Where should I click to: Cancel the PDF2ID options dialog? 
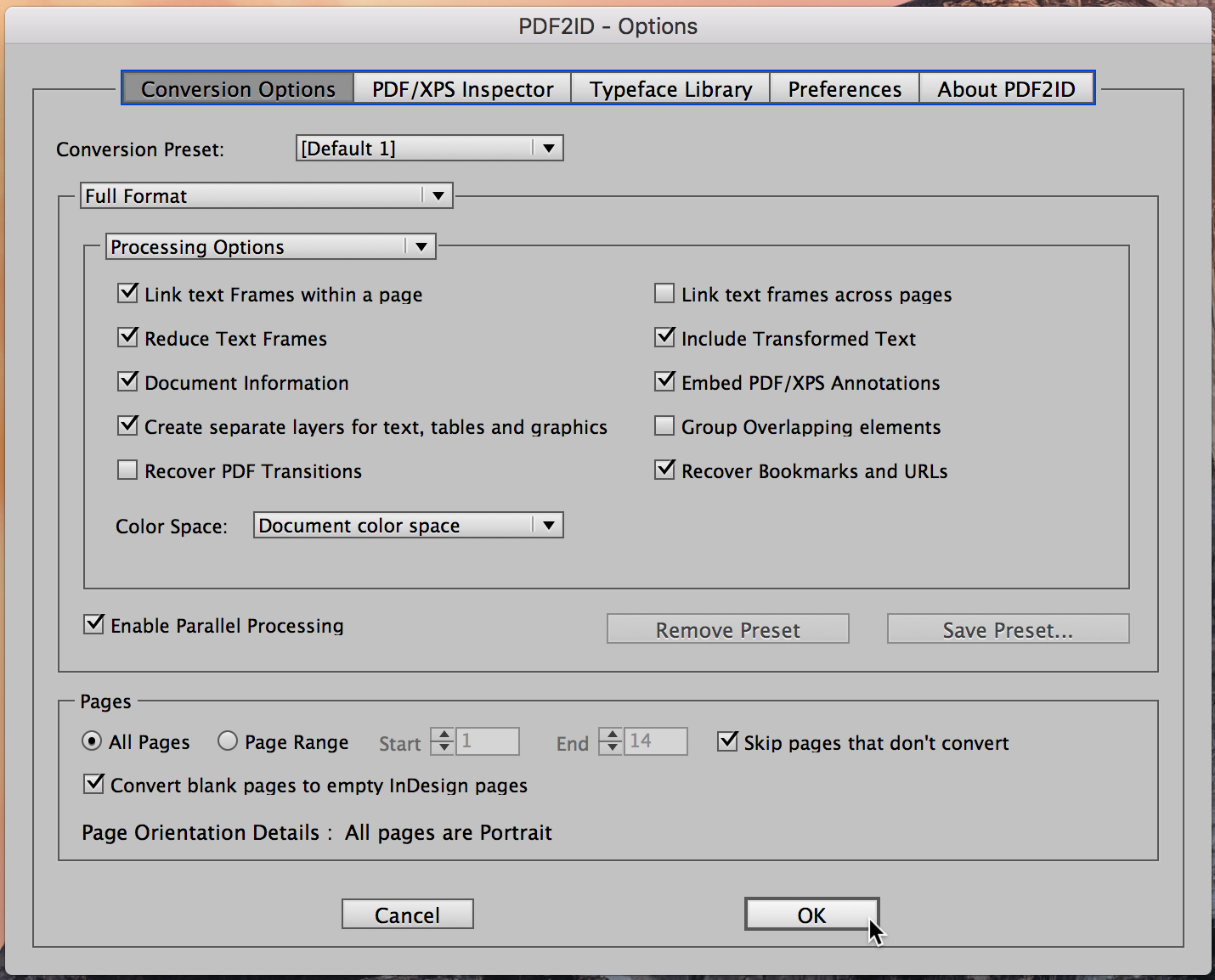point(408,915)
